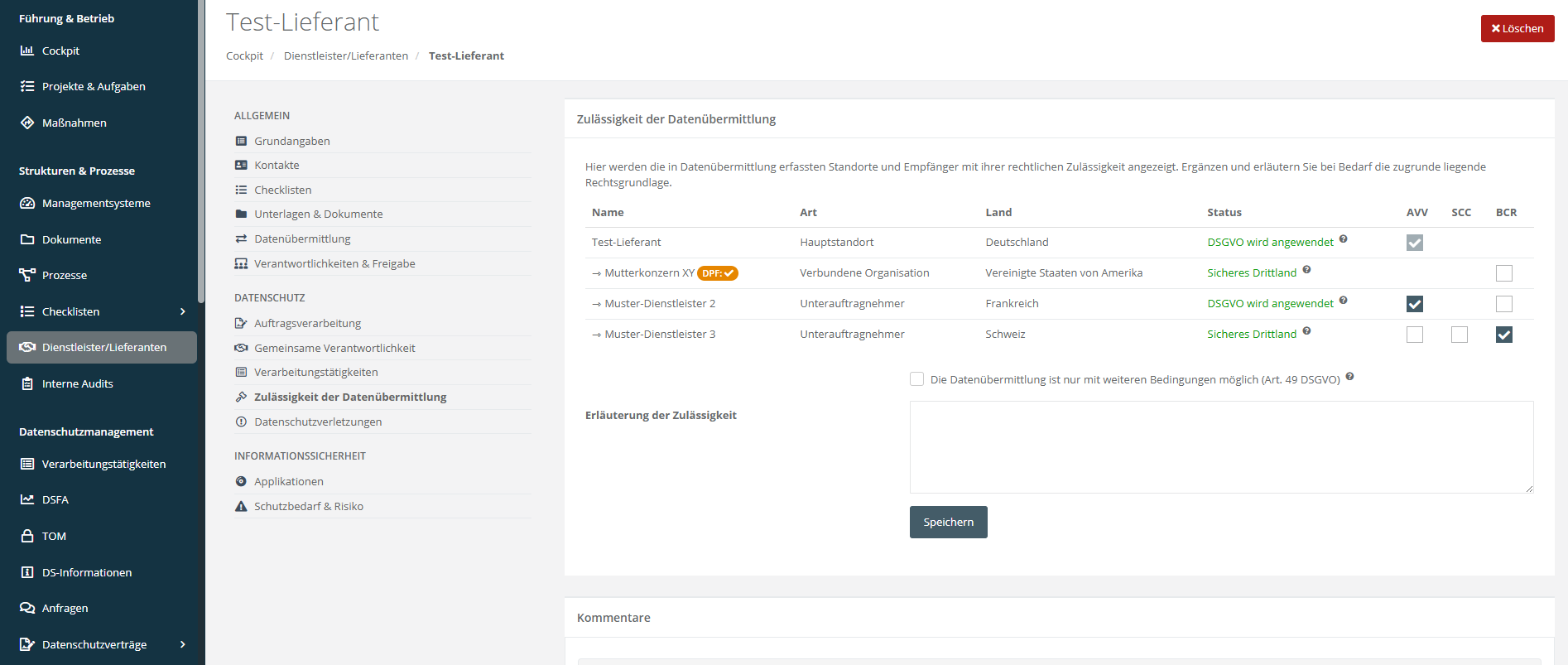Click the Schutzbedarf & Risiko warning icon

click(241, 506)
